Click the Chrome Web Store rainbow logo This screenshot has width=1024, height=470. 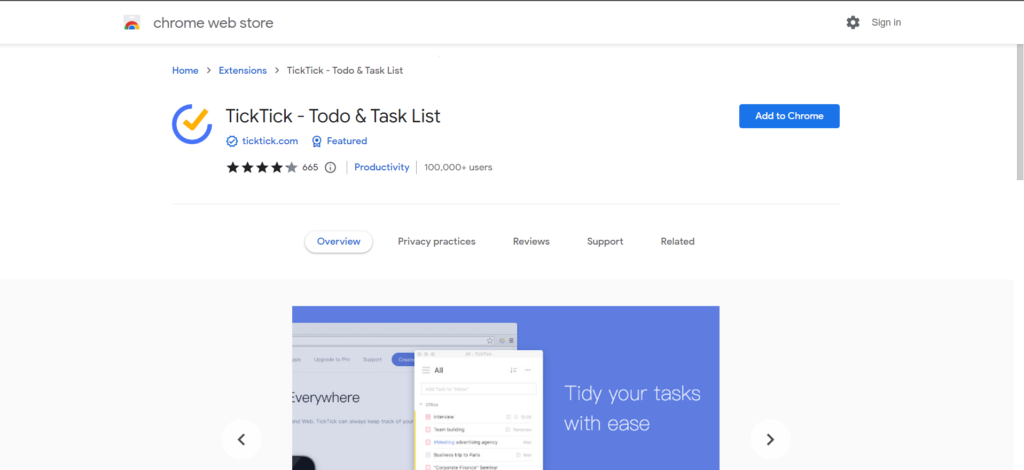[131, 23]
